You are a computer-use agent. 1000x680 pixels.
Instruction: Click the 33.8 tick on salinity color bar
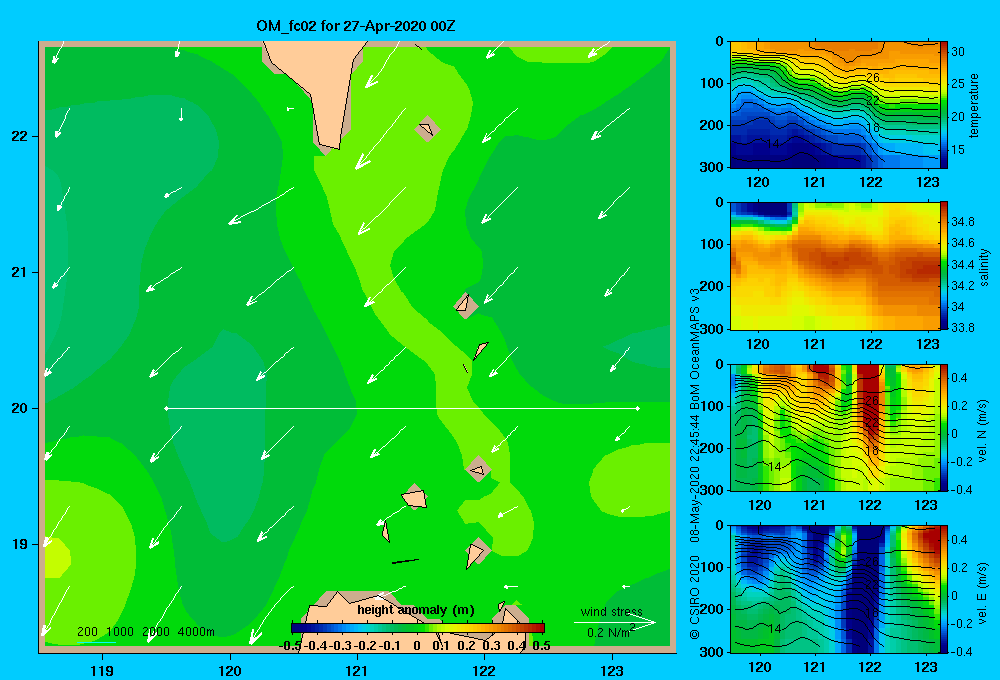coord(962,328)
